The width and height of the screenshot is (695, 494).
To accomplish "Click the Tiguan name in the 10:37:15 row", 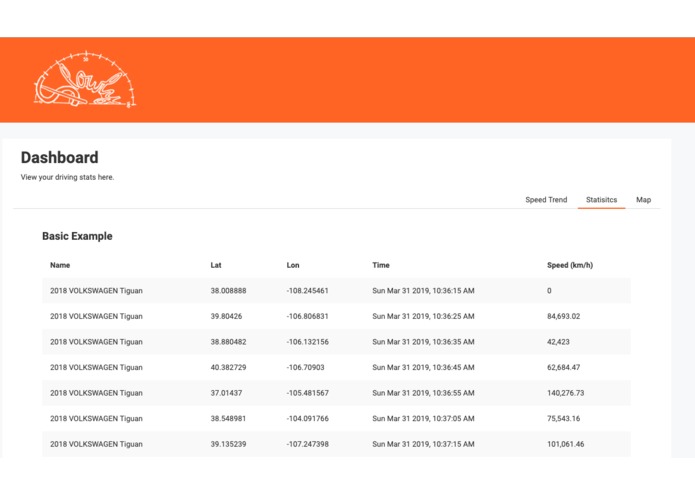I will tap(96, 444).
